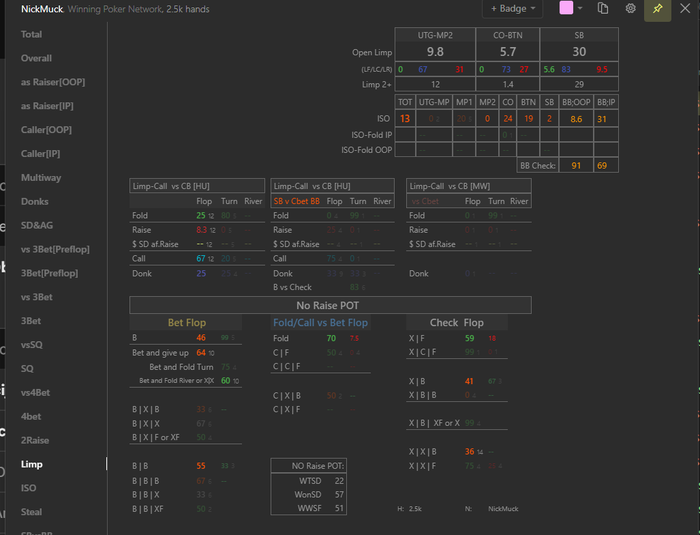Open the Donks tab

(34, 201)
